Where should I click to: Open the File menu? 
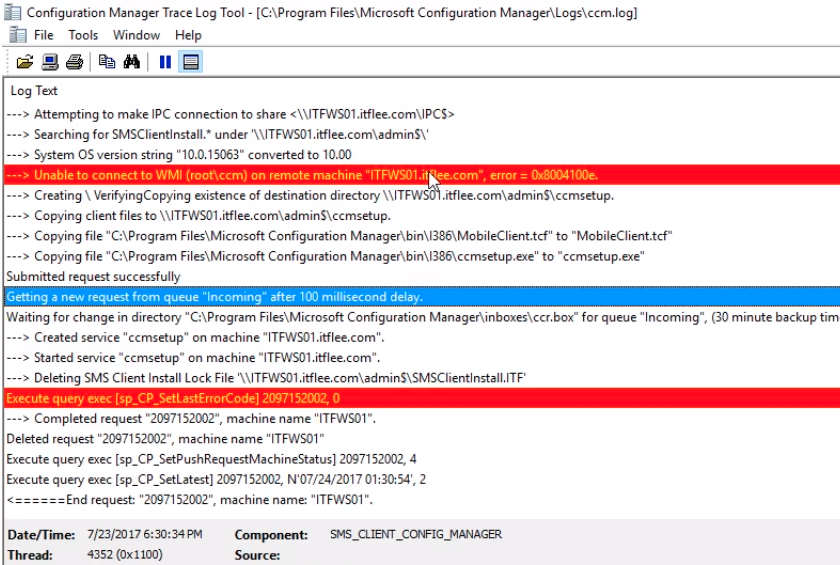coord(44,35)
